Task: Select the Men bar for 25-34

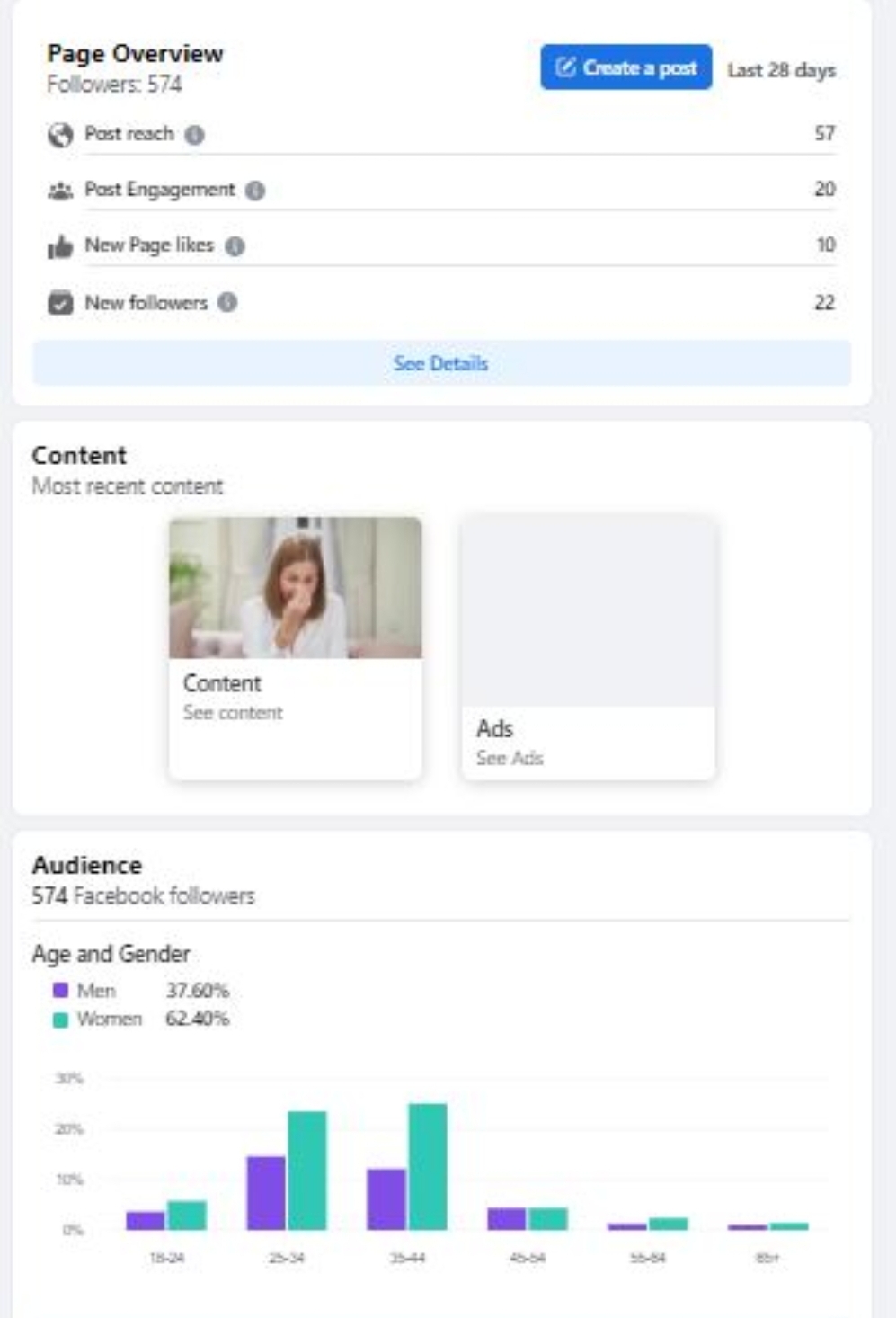Action: pos(266,1193)
